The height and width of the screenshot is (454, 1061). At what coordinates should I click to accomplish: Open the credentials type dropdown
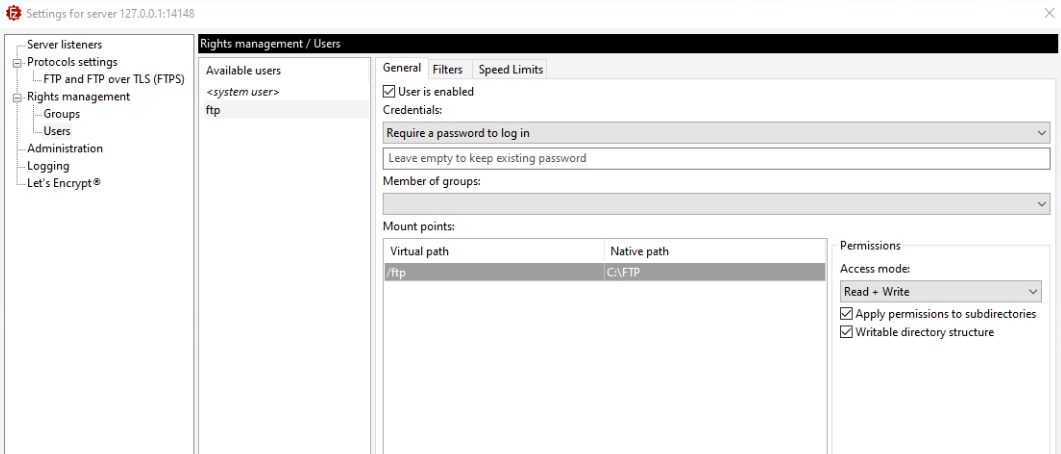pyautogui.click(x=715, y=133)
